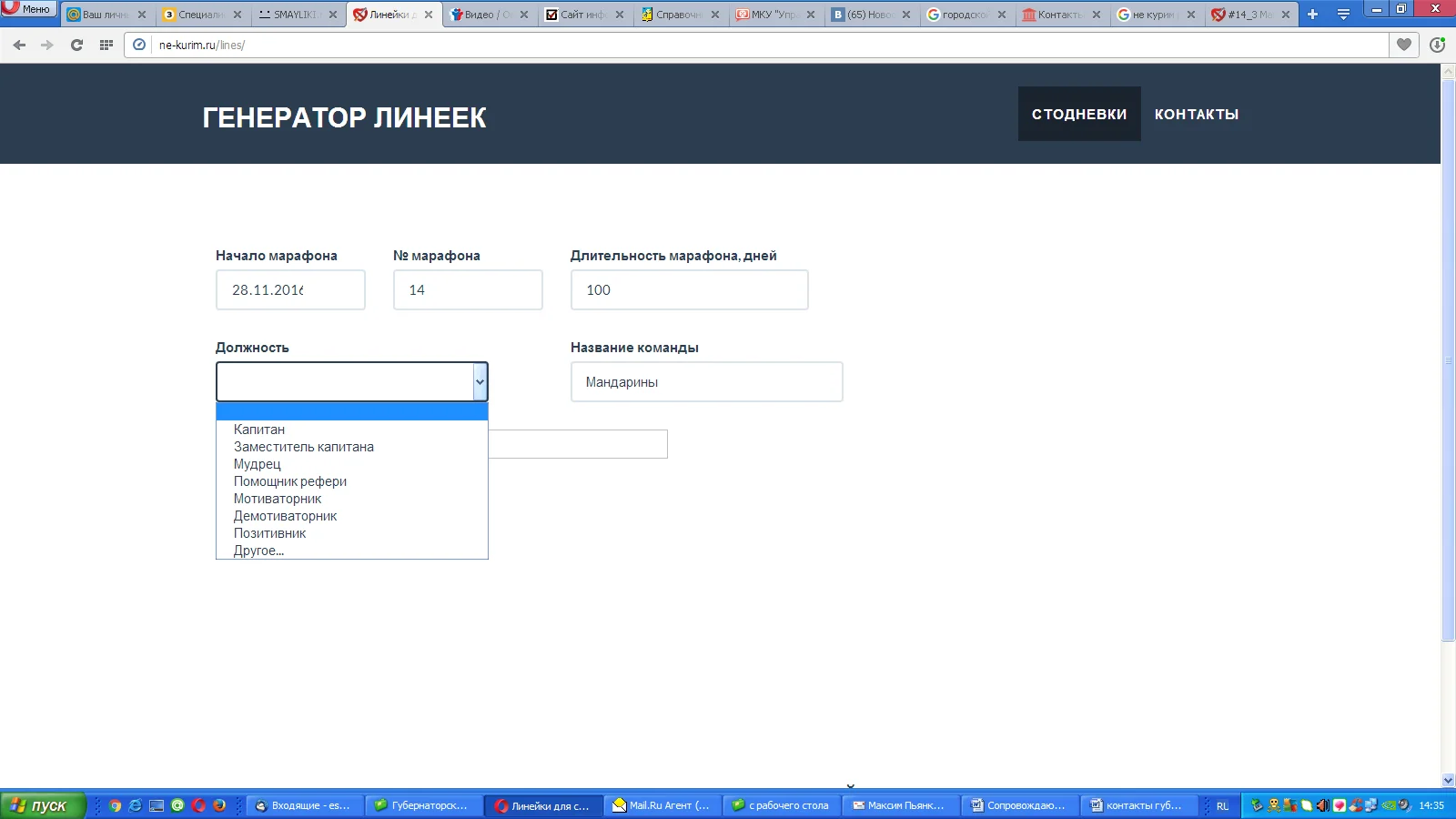Open the downloads arrow icon in toolbar
This screenshot has height=819, width=1456.
coord(1438,45)
